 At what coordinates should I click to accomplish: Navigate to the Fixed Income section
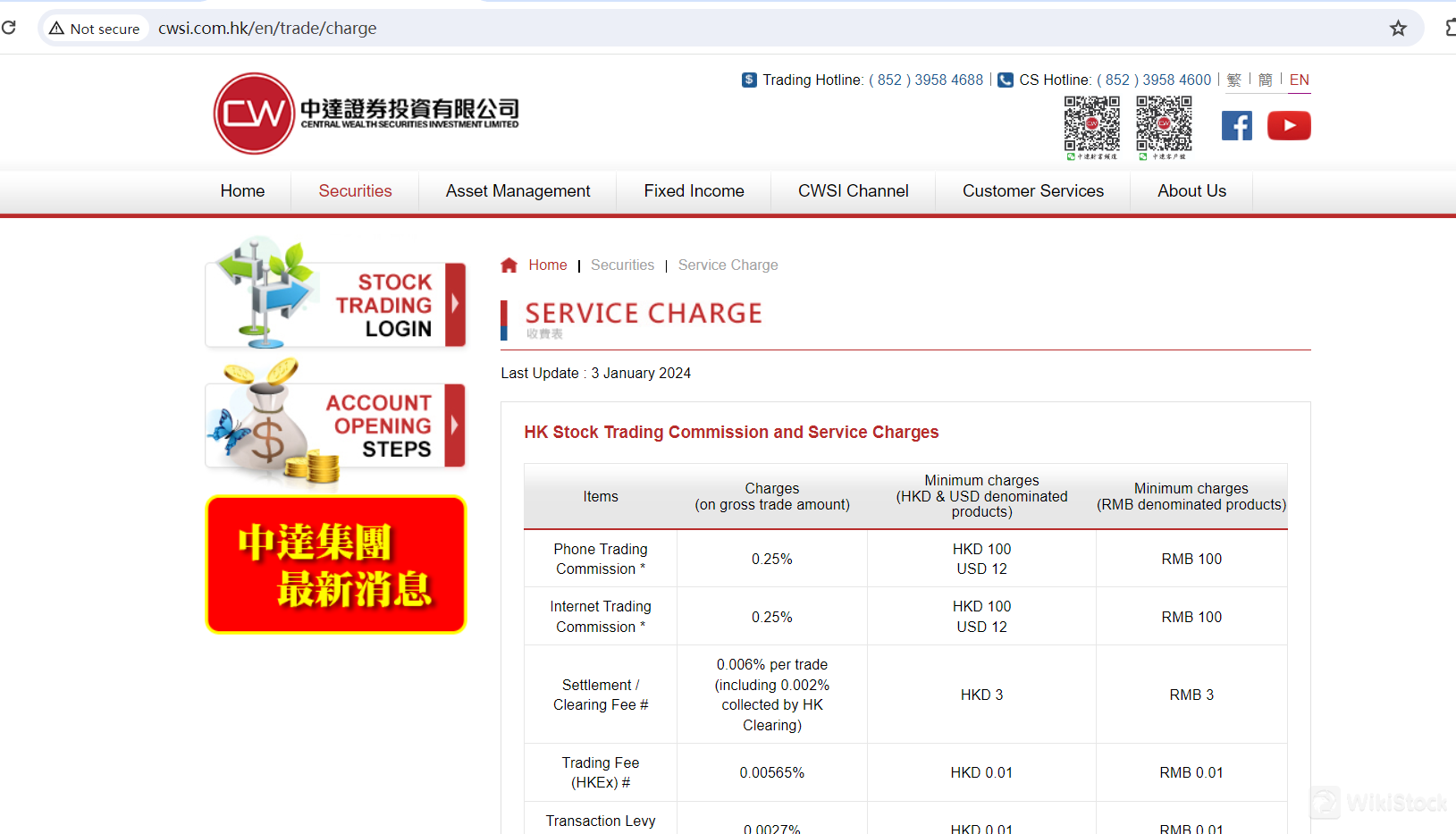click(694, 190)
